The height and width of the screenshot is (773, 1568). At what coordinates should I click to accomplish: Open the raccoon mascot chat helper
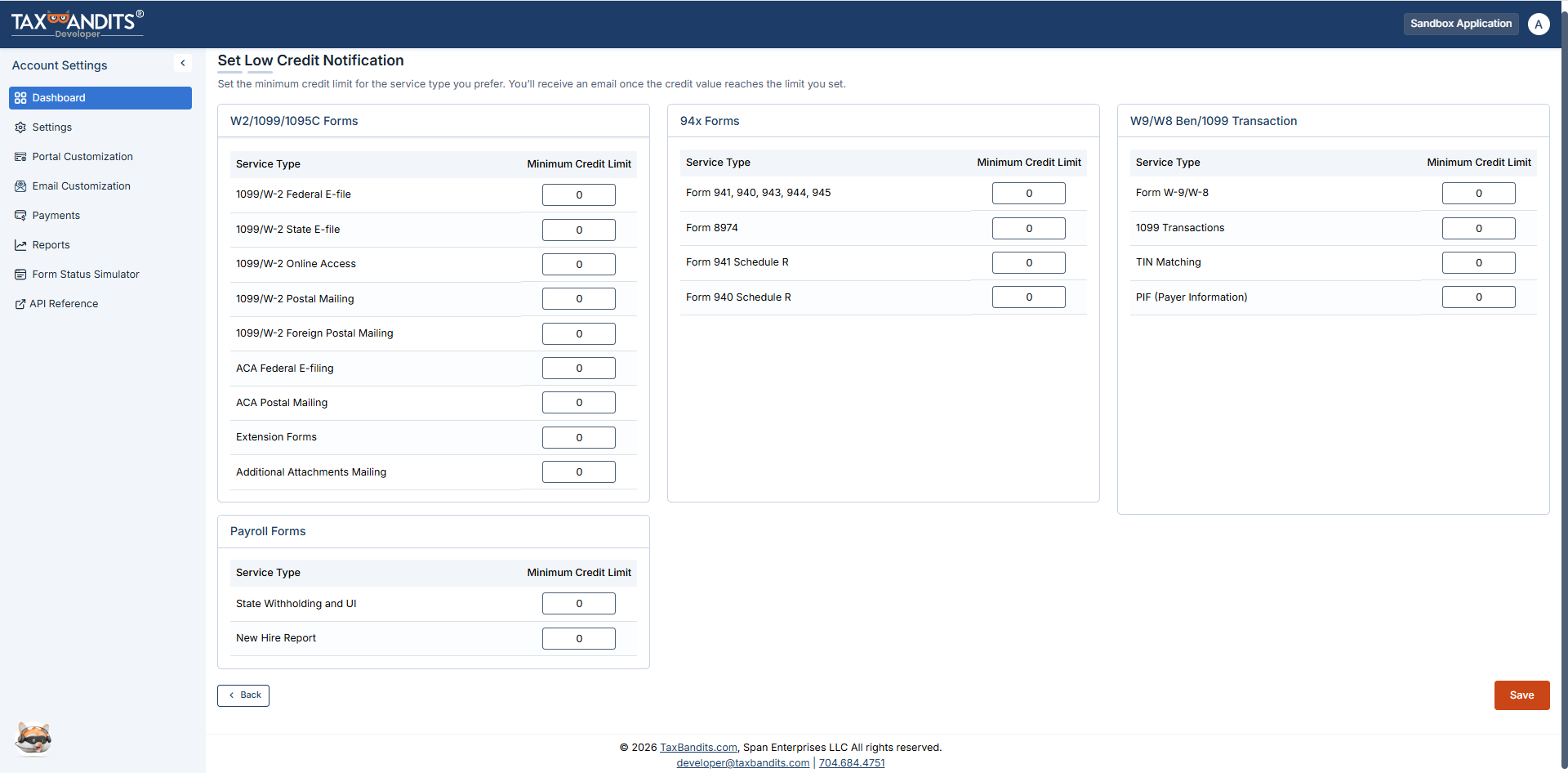point(33,739)
